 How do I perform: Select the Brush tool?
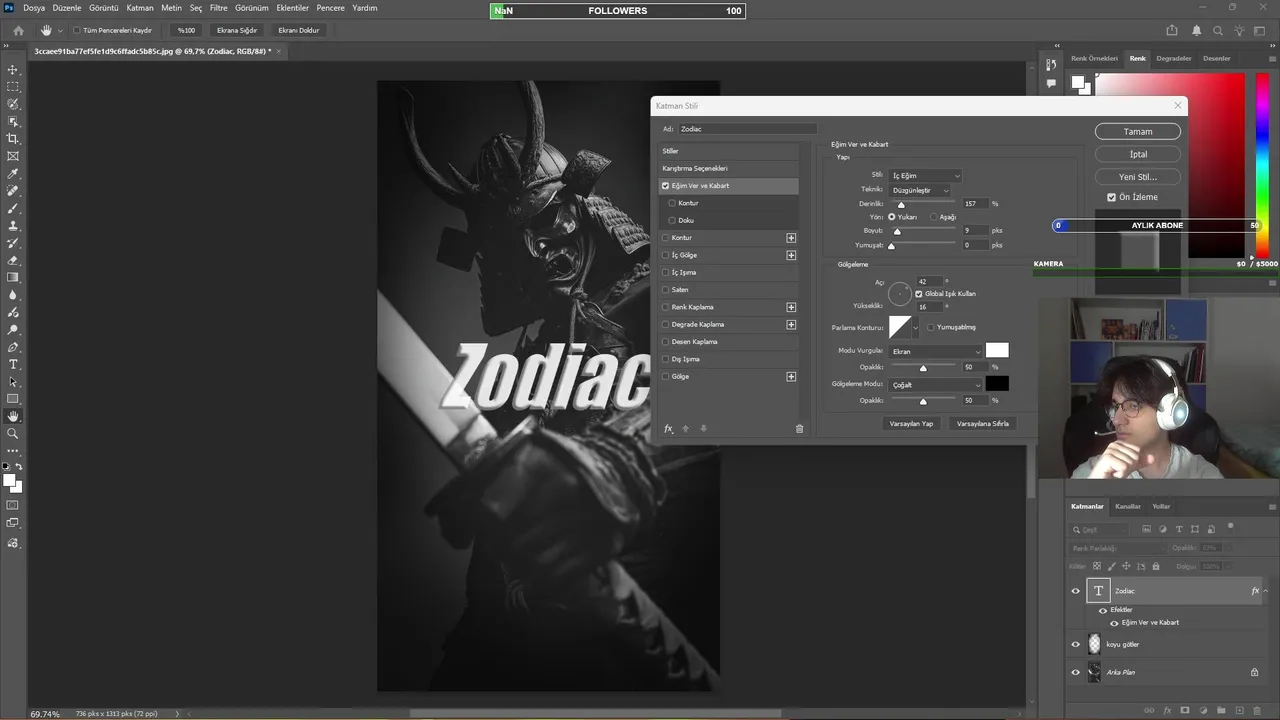(13, 208)
